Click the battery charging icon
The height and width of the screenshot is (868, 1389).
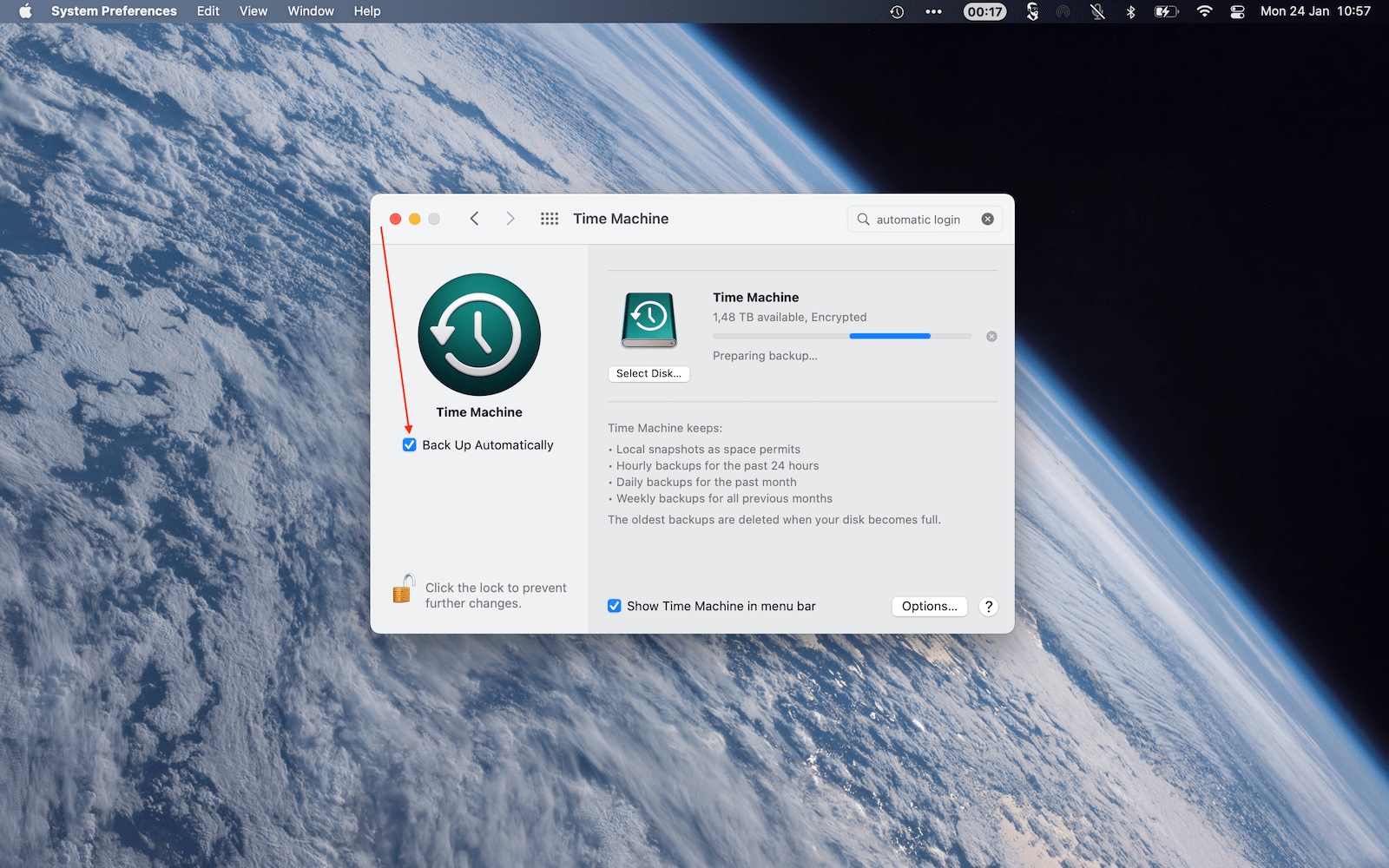tap(1166, 11)
